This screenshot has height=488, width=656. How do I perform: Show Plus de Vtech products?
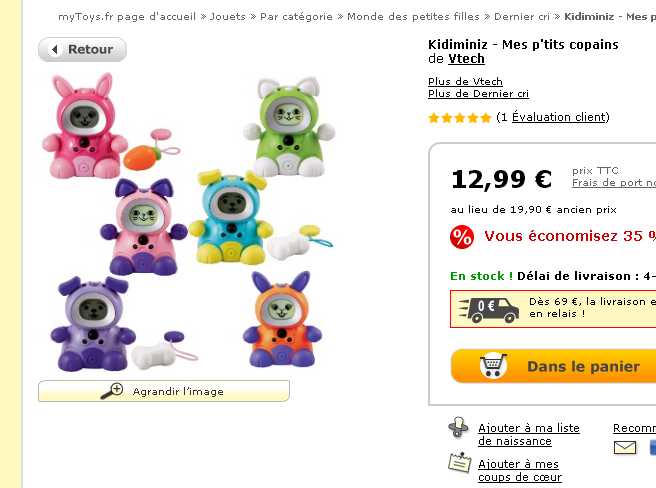[x=465, y=82]
